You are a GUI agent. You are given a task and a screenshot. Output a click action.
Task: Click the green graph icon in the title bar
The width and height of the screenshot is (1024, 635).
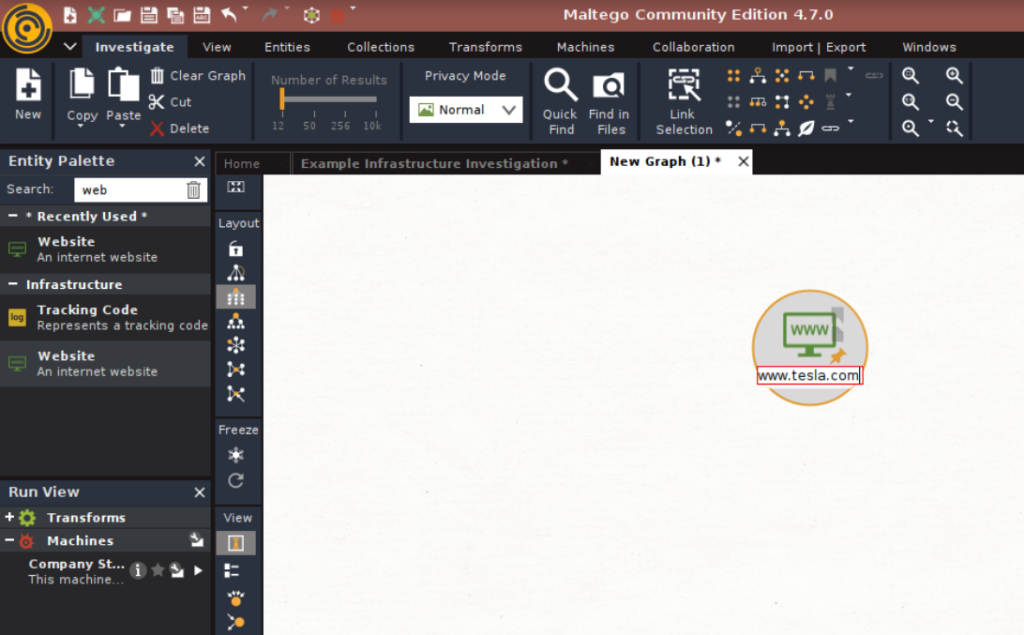click(x=96, y=14)
